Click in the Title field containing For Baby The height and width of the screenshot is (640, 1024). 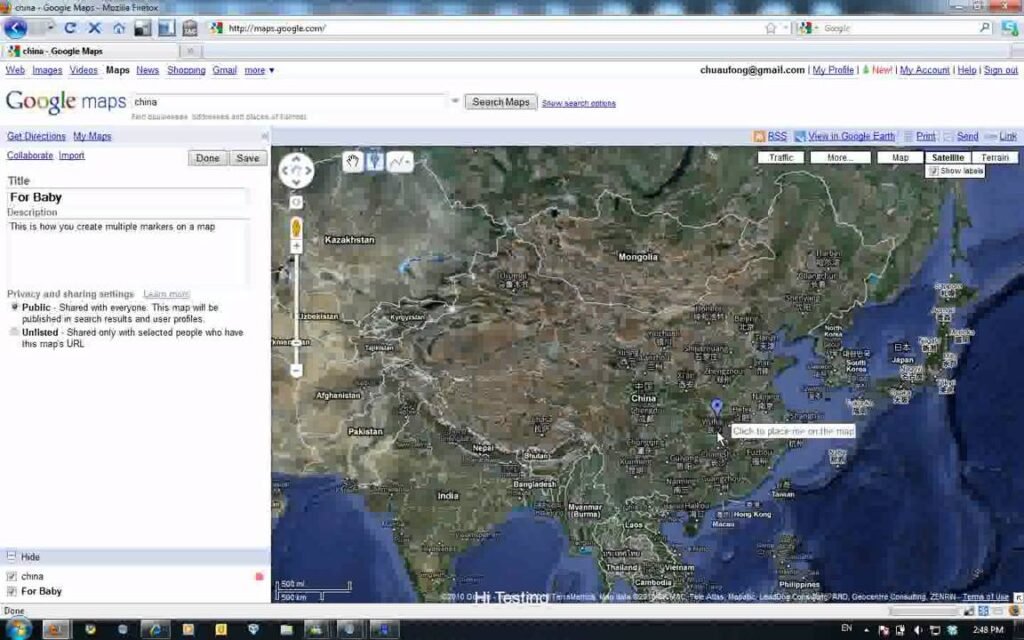pos(127,197)
